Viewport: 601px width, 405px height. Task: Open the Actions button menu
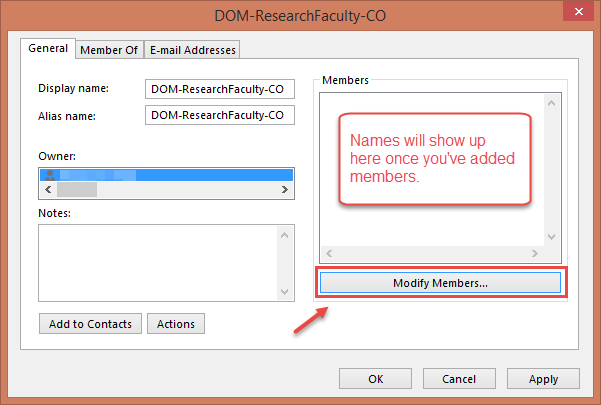[x=176, y=324]
